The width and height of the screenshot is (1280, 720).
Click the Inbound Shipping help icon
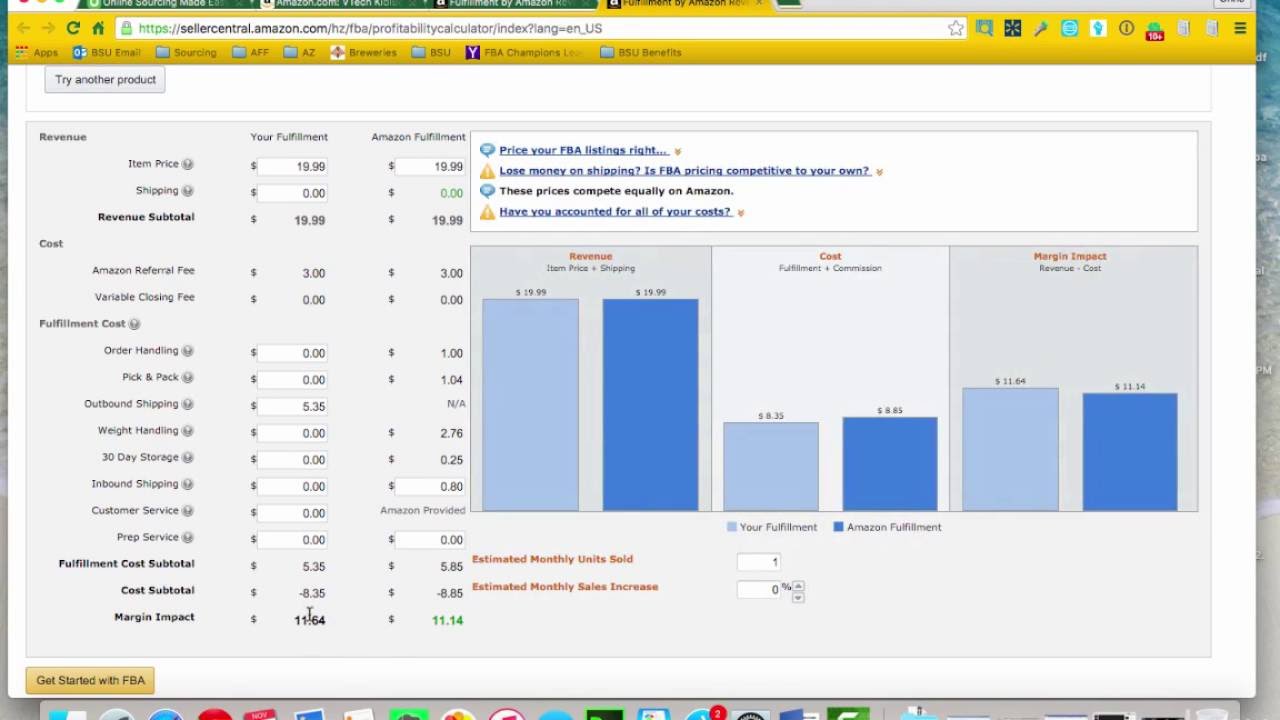coord(188,484)
